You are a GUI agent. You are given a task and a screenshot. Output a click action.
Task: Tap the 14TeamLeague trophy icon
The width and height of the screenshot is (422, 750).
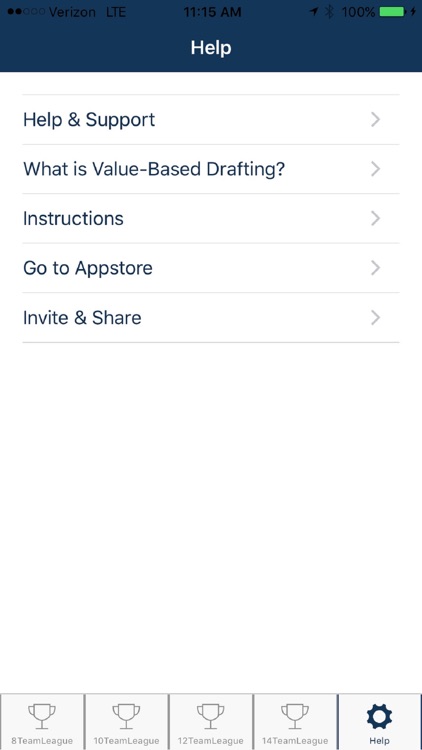point(295,717)
